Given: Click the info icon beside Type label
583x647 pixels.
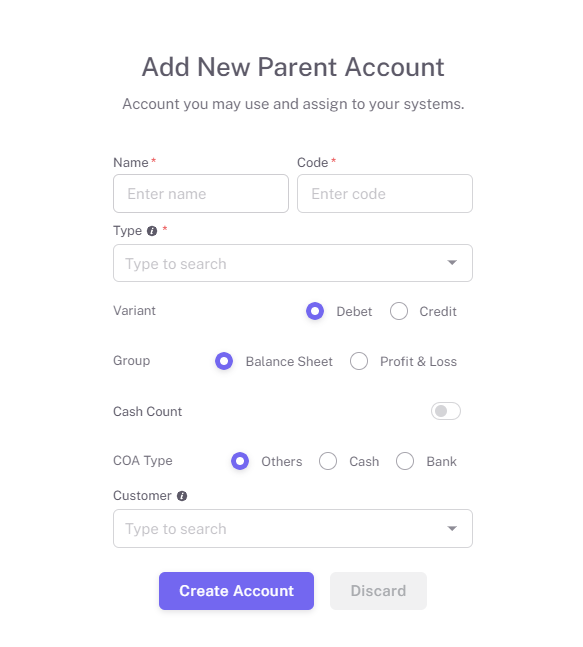Looking at the screenshot, I should coord(152,231).
